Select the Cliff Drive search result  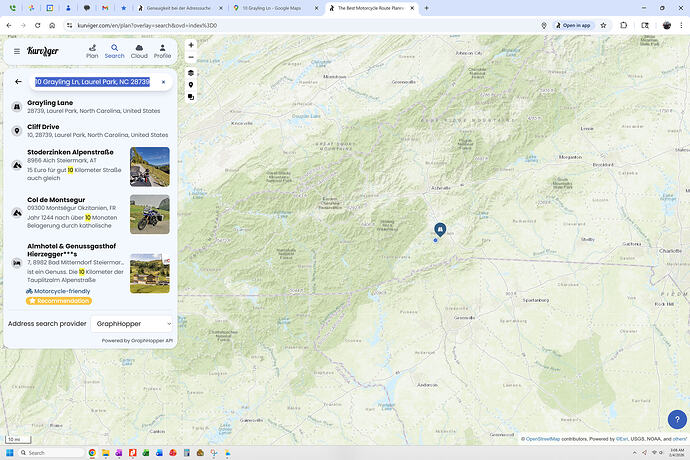(90, 131)
